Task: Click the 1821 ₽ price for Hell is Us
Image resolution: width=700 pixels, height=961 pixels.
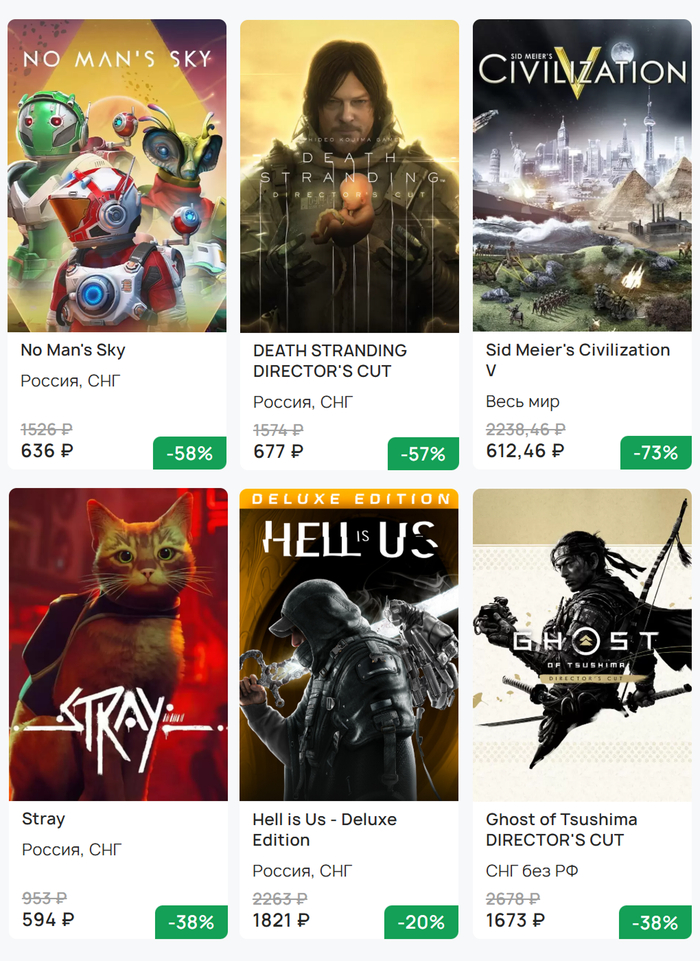Action: (x=281, y=921)
